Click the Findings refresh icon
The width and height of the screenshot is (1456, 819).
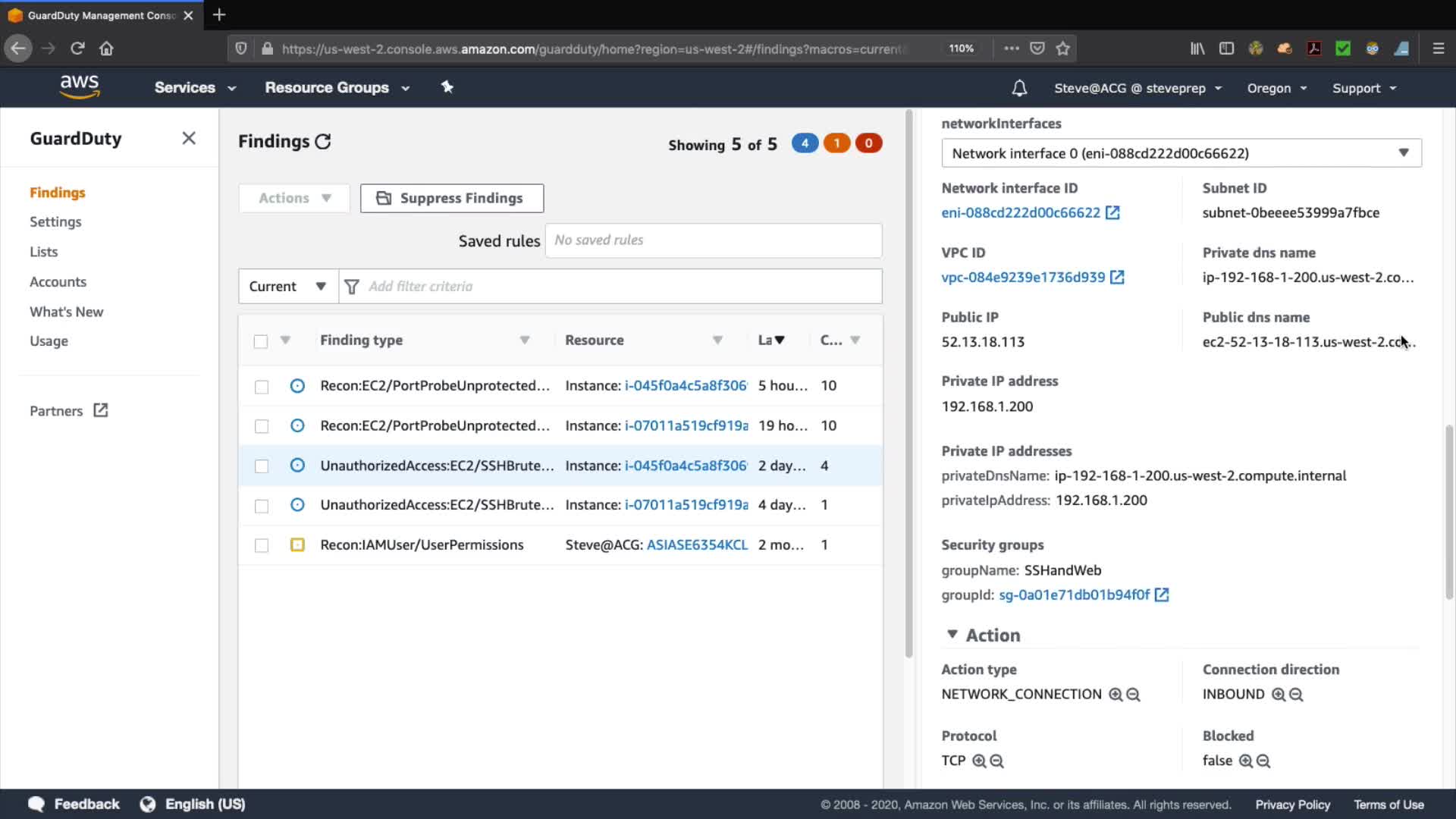pos(323,142)
